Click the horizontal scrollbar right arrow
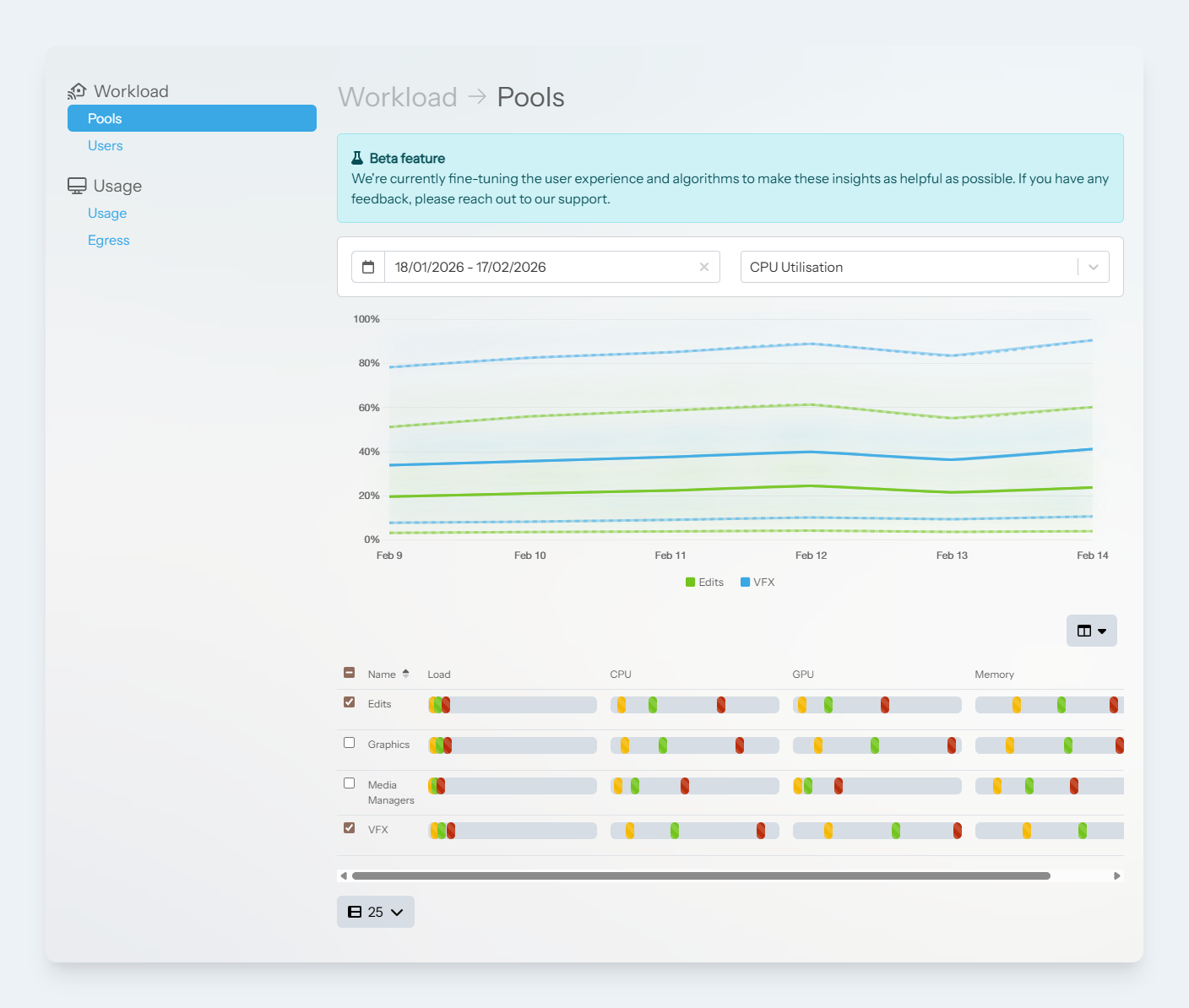The width and height of the screenshot is (1189, 1008). pos(1116,876)
